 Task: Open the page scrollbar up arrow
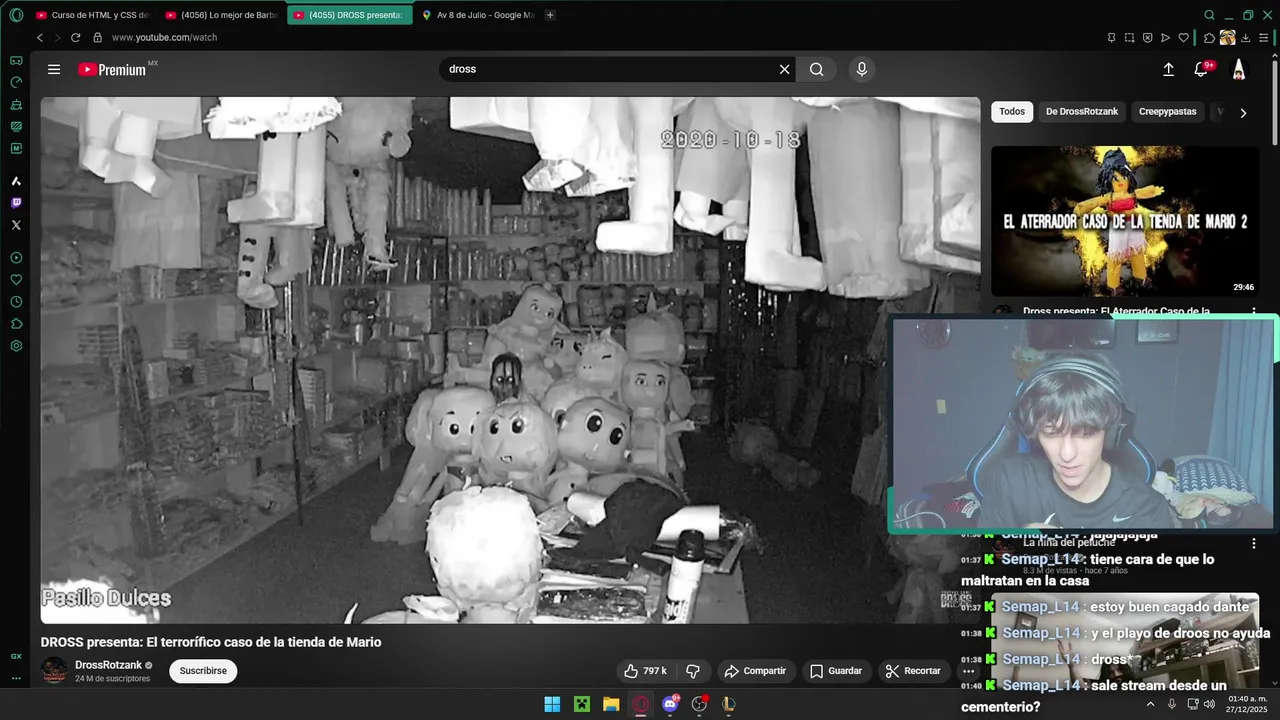1275,55
